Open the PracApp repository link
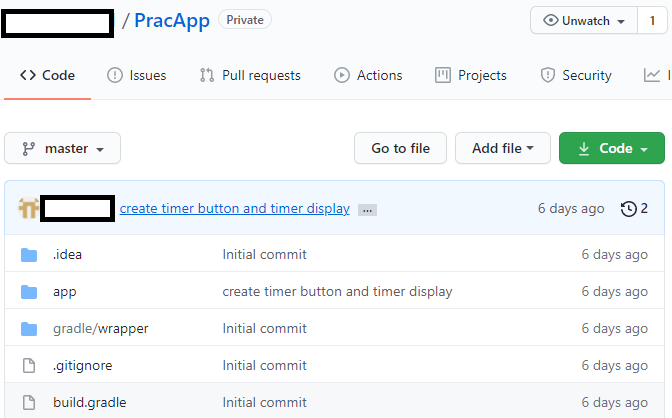This screenshot has width=672, height=418. pos(172,21)
